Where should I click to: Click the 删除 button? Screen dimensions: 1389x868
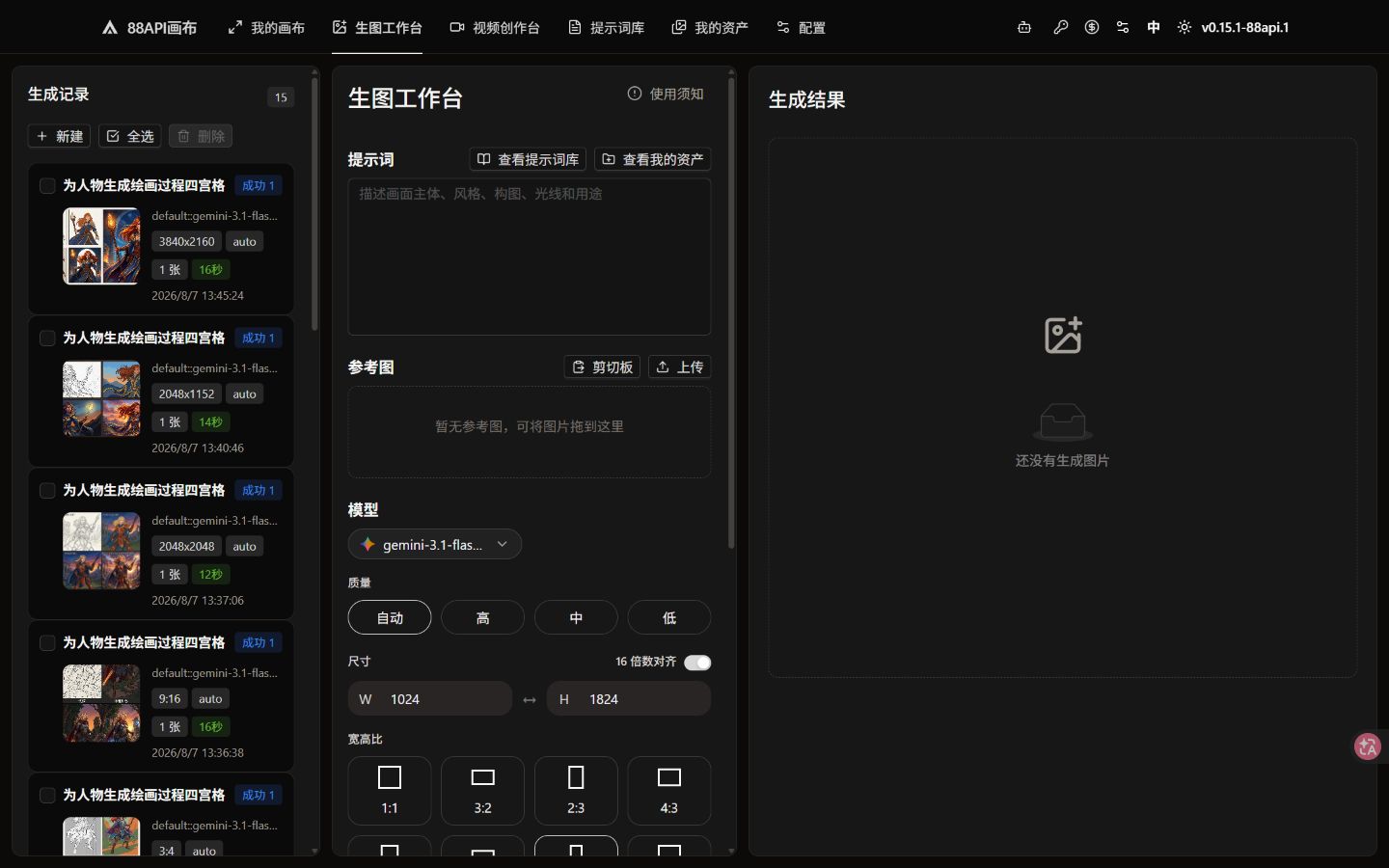click(201, 136)
